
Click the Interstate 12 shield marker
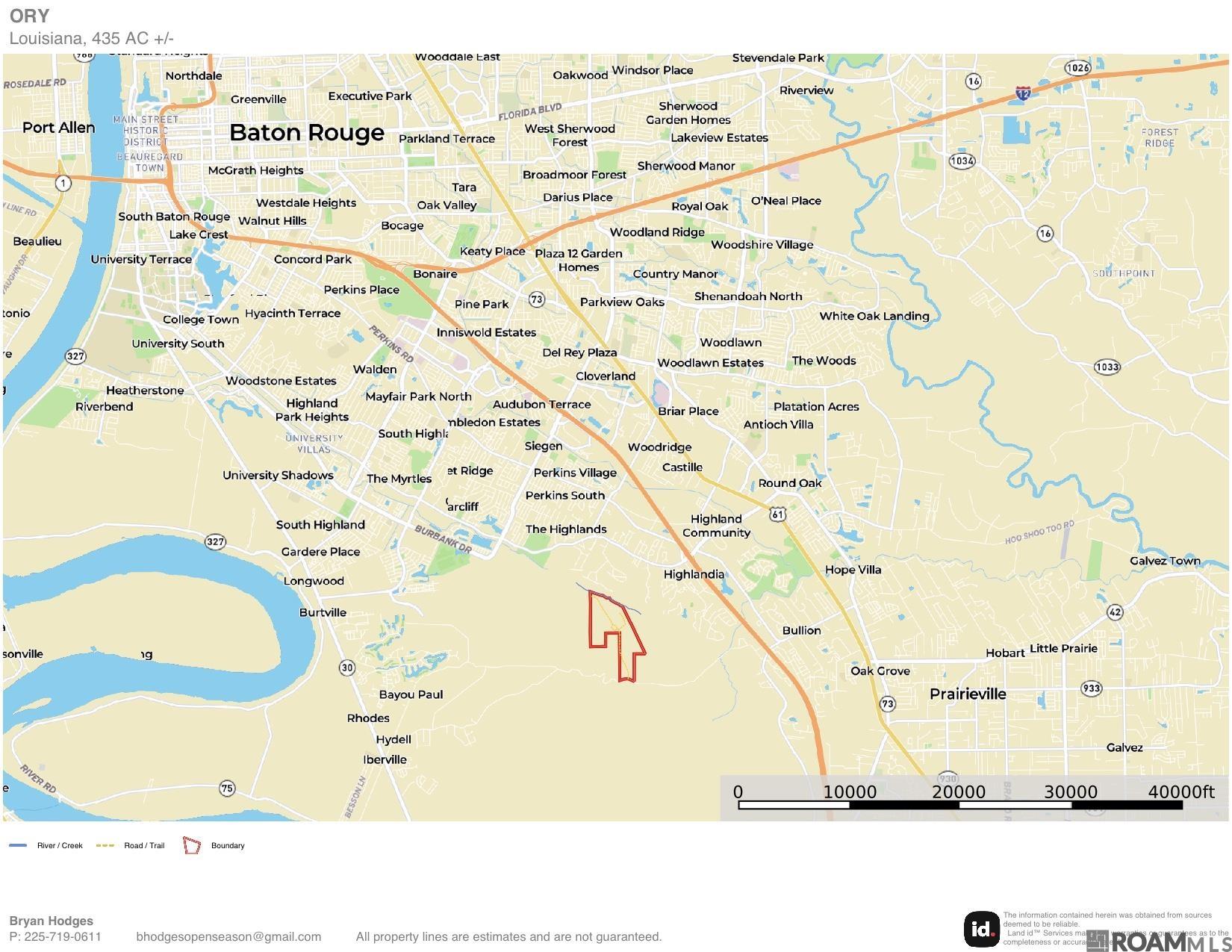pyautogui.click(x=1023, y=93)
